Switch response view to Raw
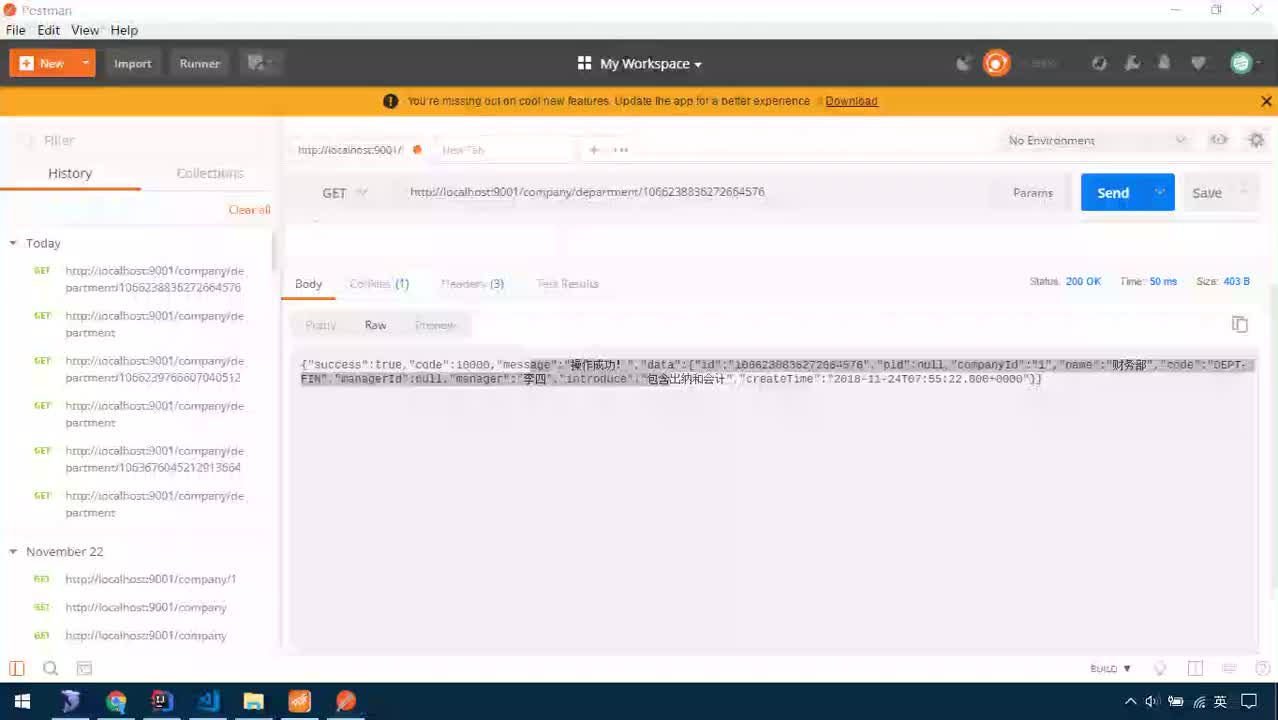1278x720 pixels. click(375, 325)
